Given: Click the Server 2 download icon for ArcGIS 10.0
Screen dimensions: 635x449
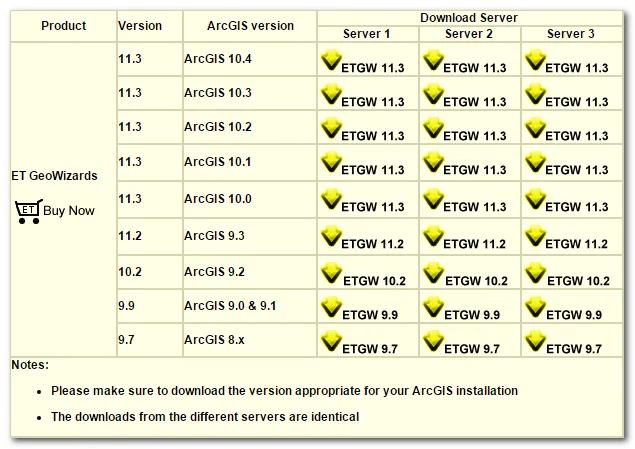Looking at the screenshot, I should click(x=433, y=200).
